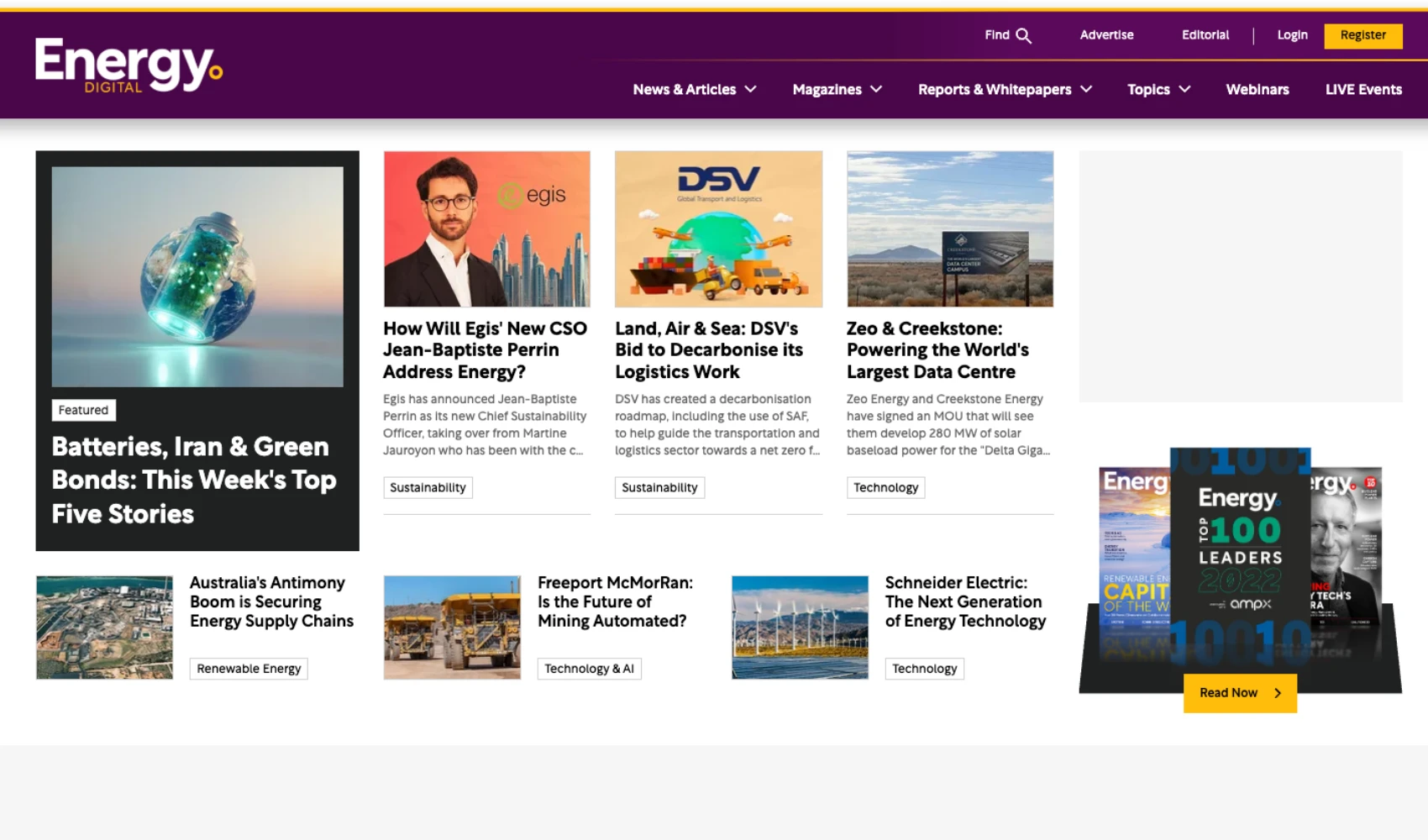Open the Reports & Whitepapers menu

point(1005,89)
